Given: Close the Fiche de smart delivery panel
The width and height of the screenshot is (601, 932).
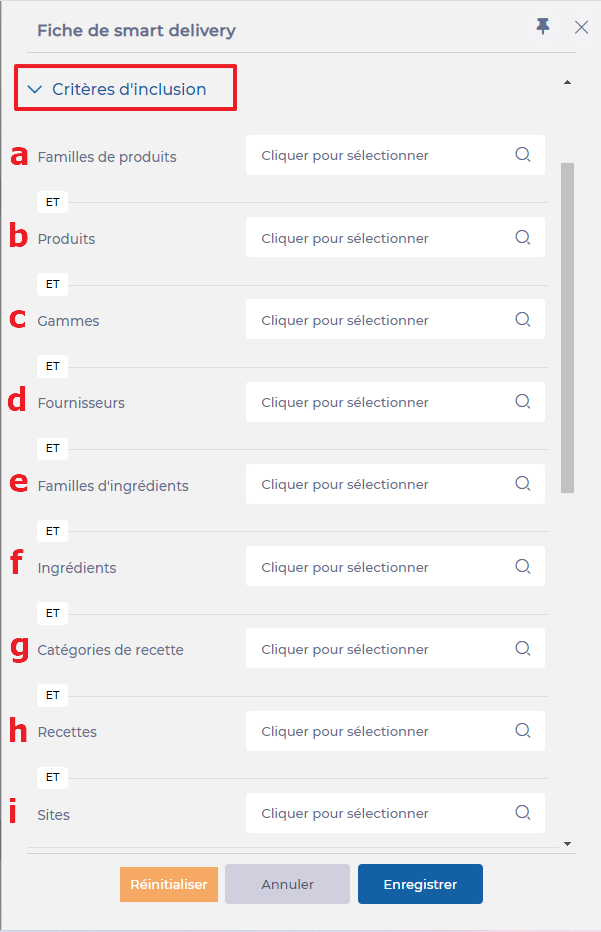Looking at the screenshot, I should pyautogui.click(x=581, y=27).
